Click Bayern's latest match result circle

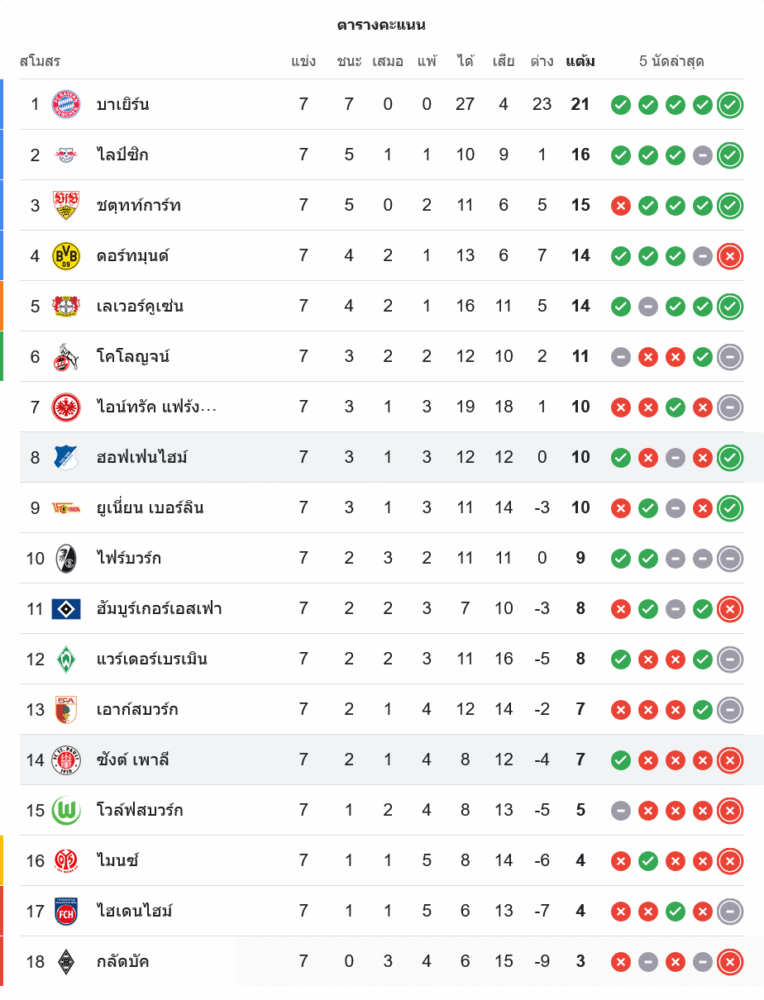click(x=730, y=104)
